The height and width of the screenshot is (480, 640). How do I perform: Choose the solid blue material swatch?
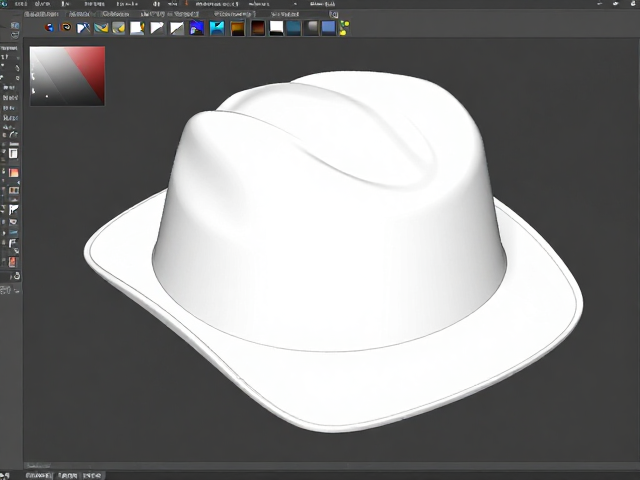[329, 28]
